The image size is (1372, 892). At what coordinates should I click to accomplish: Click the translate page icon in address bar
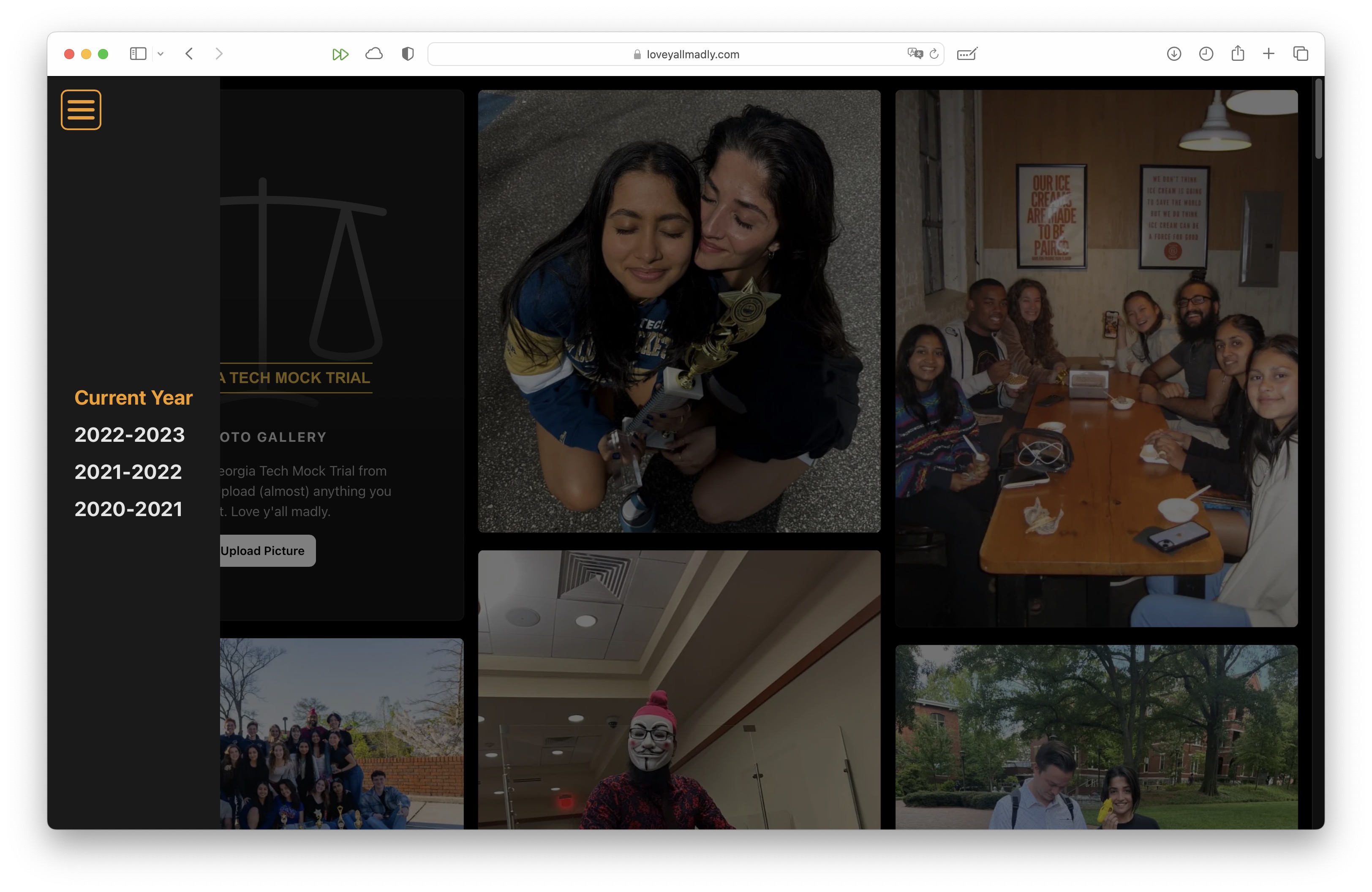pyautogui.click(x=915, y=54)
